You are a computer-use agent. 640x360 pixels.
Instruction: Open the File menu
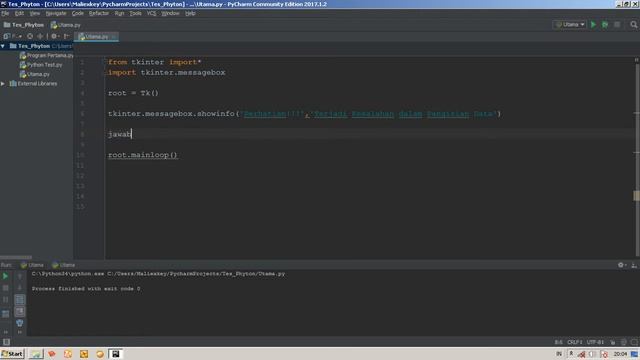point(5,13)
